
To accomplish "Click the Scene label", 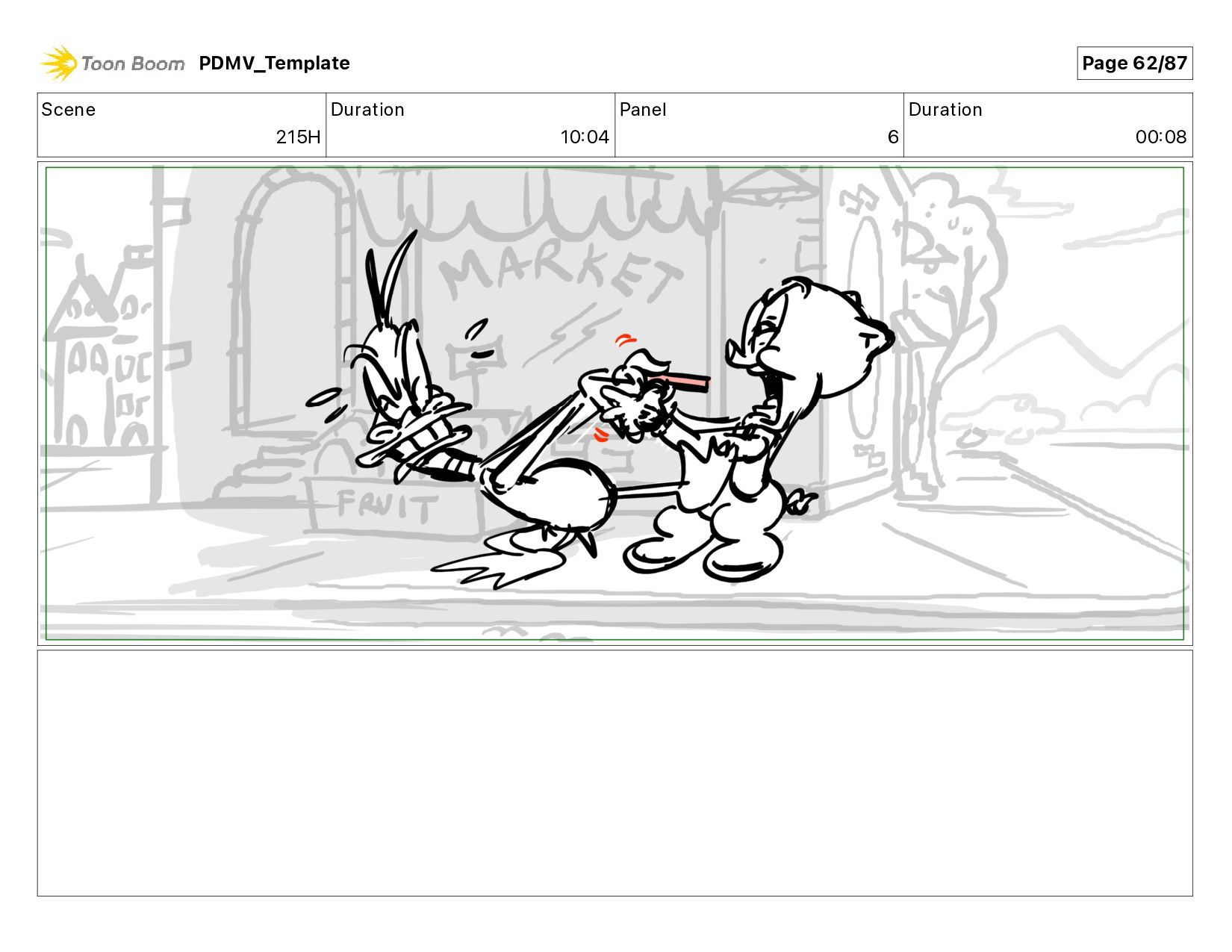I will [69, 110].
